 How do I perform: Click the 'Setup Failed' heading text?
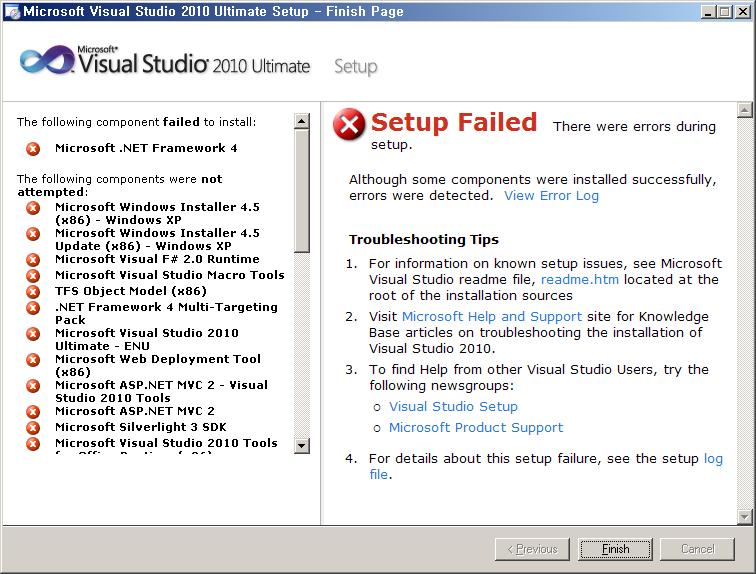(x=454, y=122)
